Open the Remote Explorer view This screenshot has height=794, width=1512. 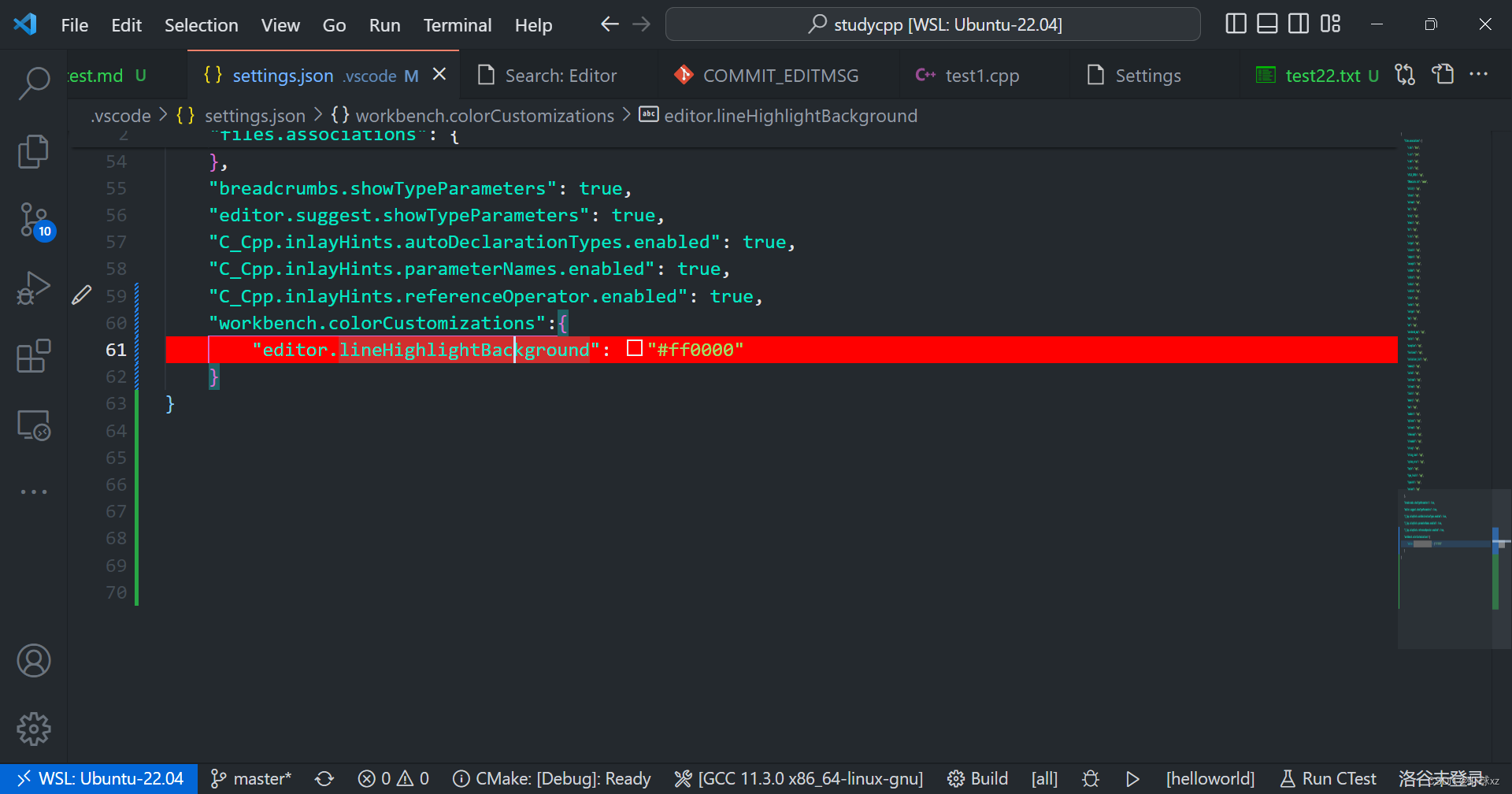[34, 425]
